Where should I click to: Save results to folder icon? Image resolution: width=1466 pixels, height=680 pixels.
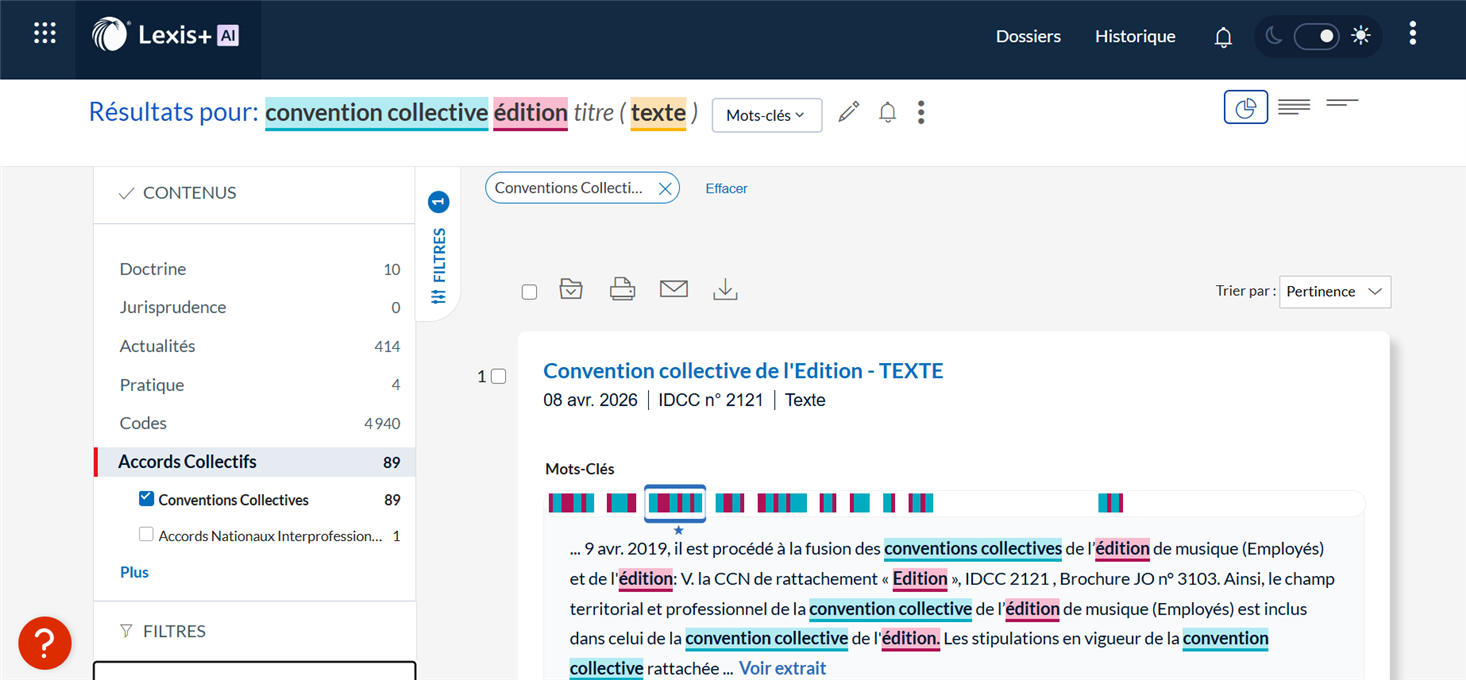click(x=571, y=290)
